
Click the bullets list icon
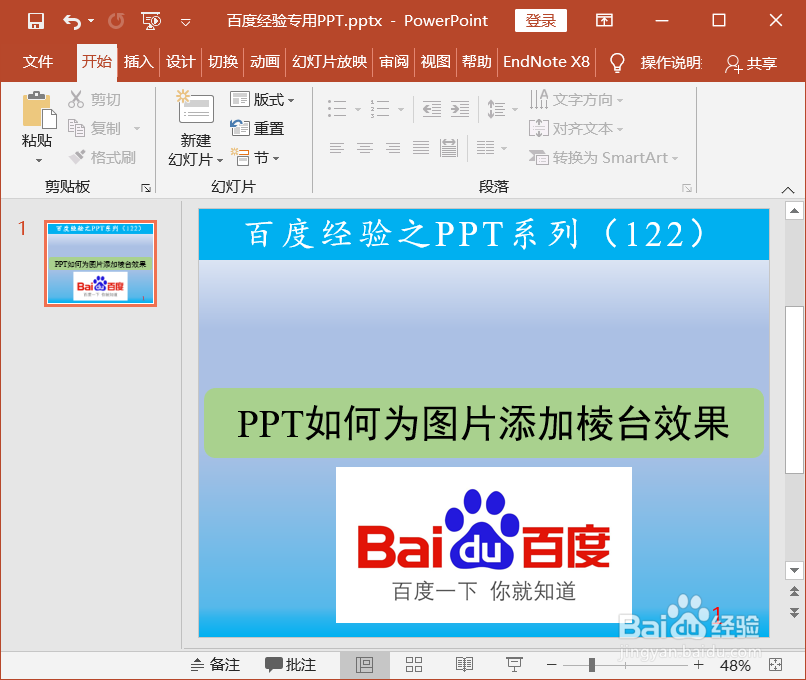coord(337,108)
